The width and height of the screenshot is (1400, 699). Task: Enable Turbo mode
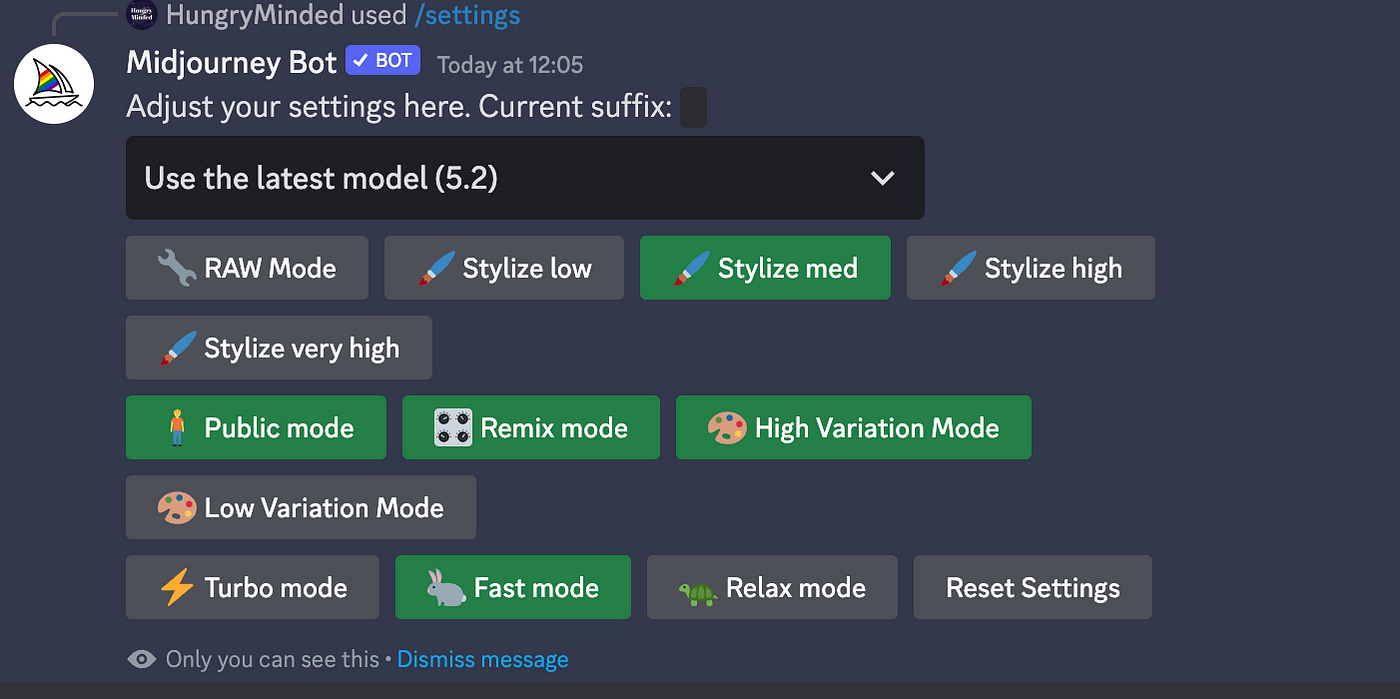coord(252,588)
